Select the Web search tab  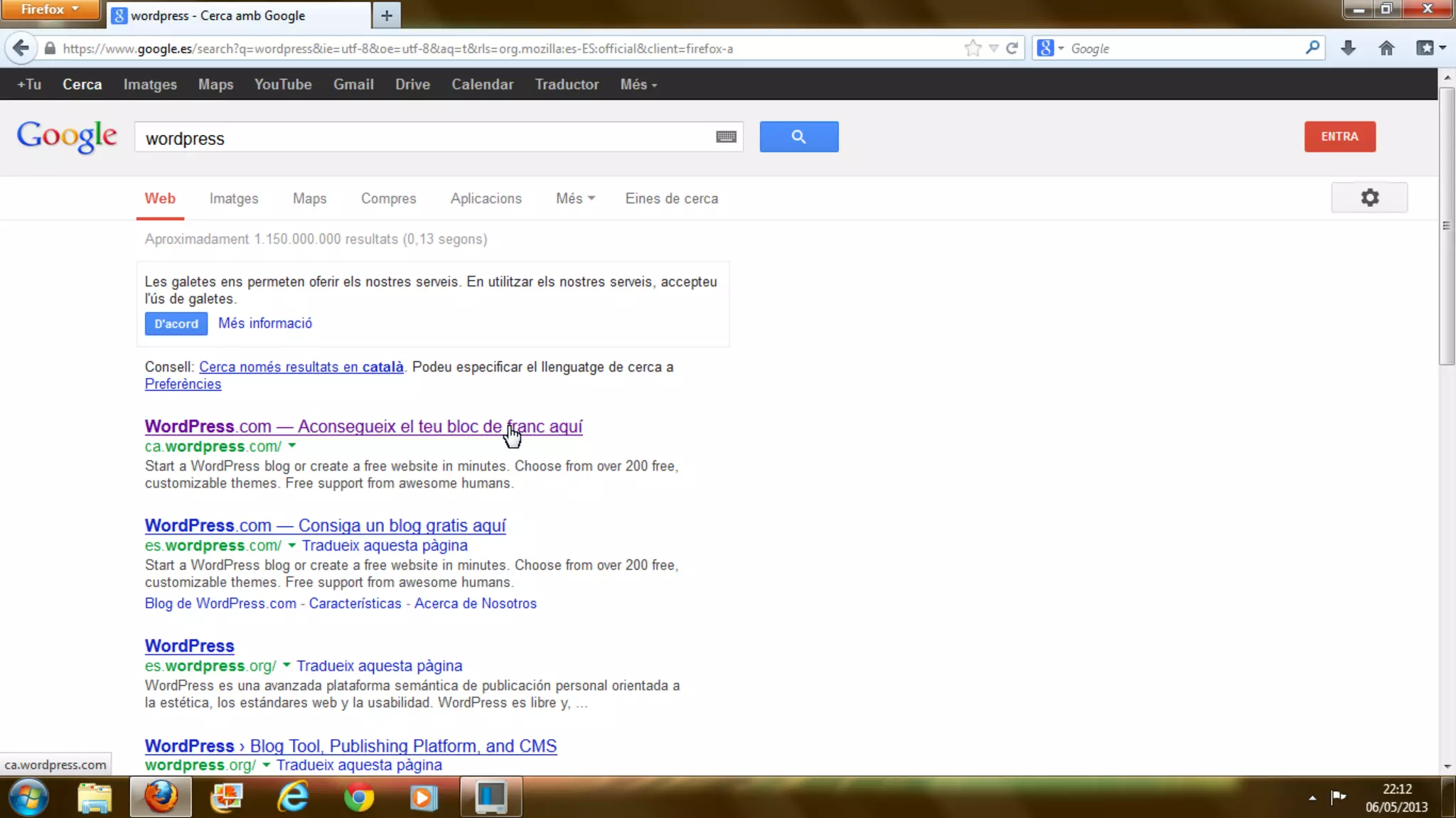(160, 198)
